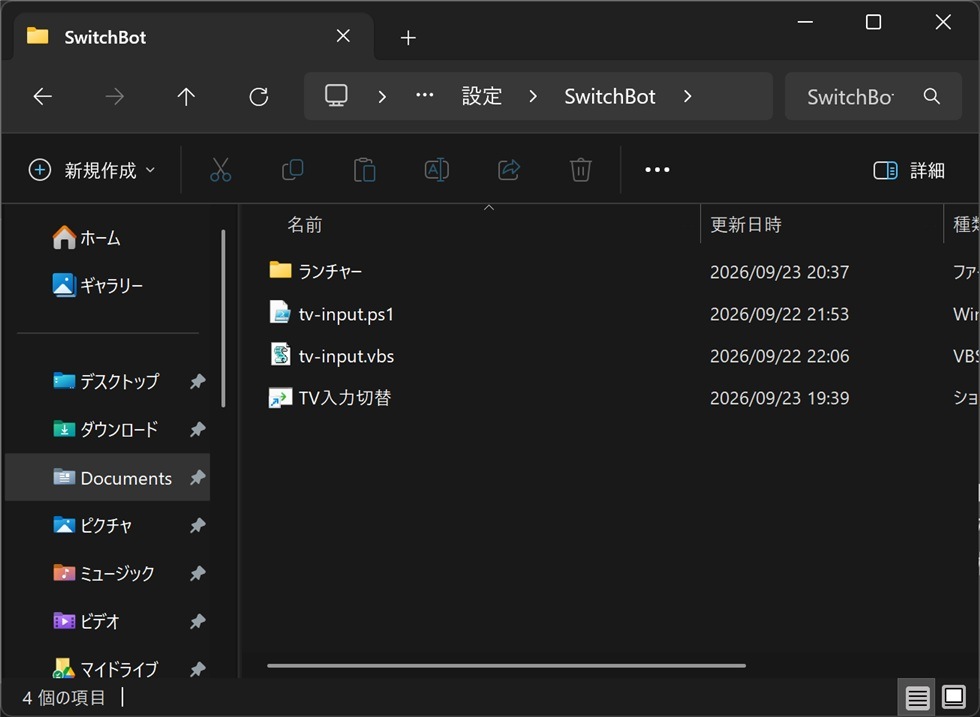Click the Copy icon in toolbar
The image size is (980, 717).
[x=292, y=170]
